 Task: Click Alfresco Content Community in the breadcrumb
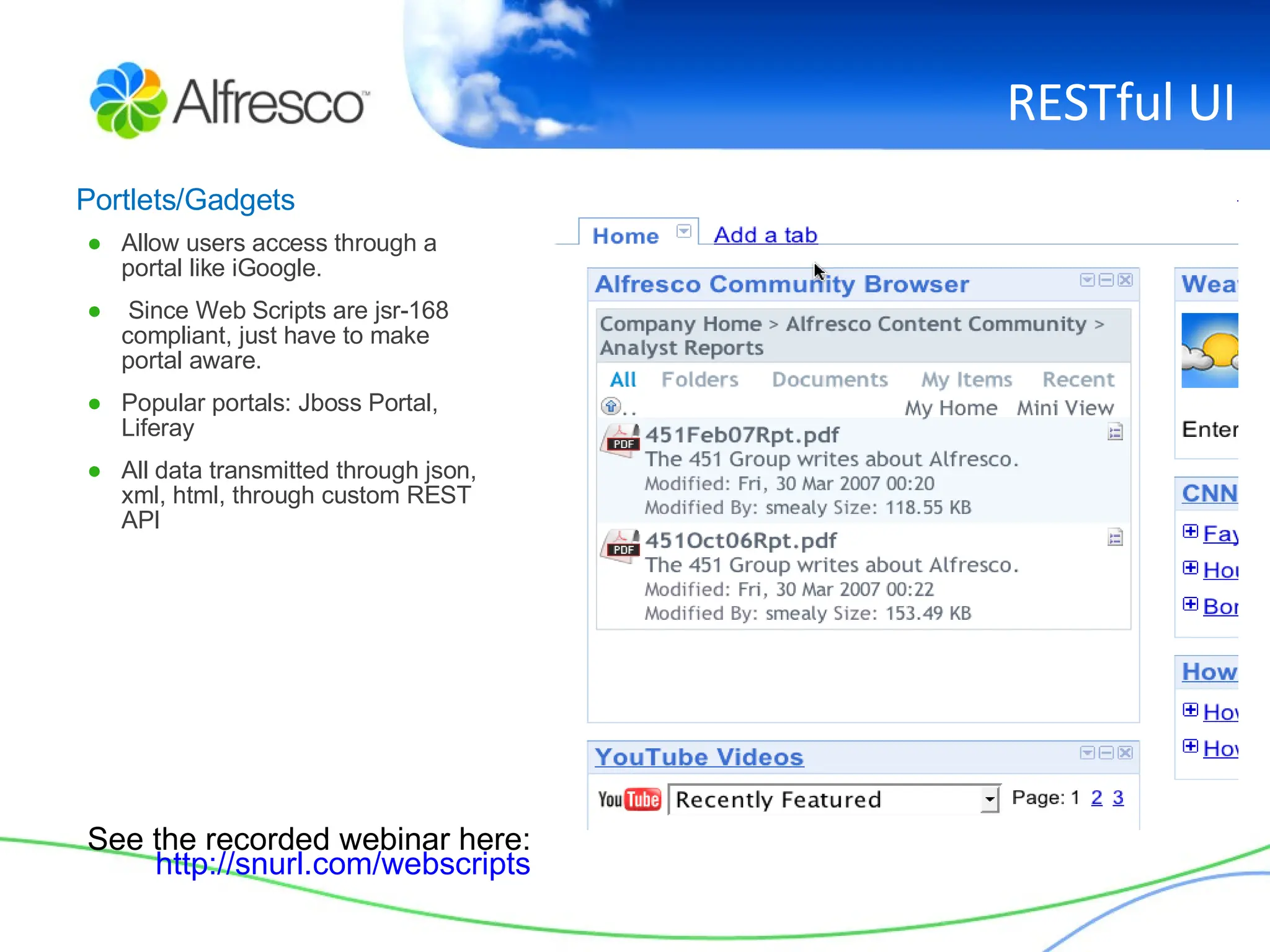coord(936,324)
